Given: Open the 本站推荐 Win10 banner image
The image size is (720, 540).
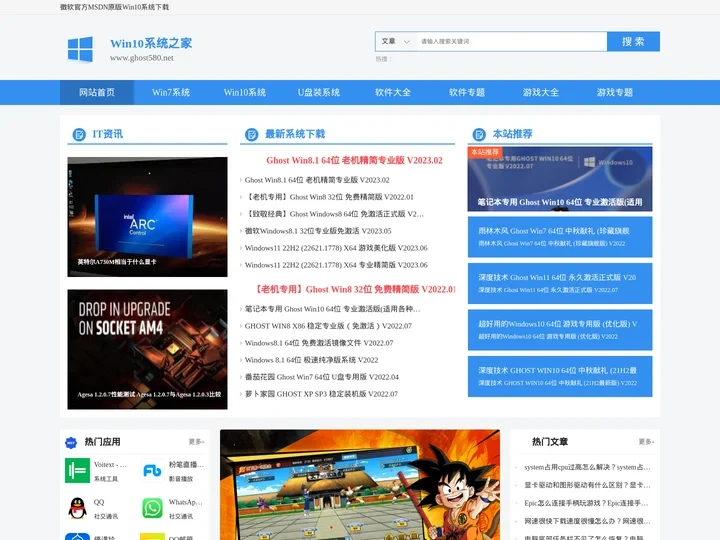Looking at the screenshot, I should pos(560,179).
